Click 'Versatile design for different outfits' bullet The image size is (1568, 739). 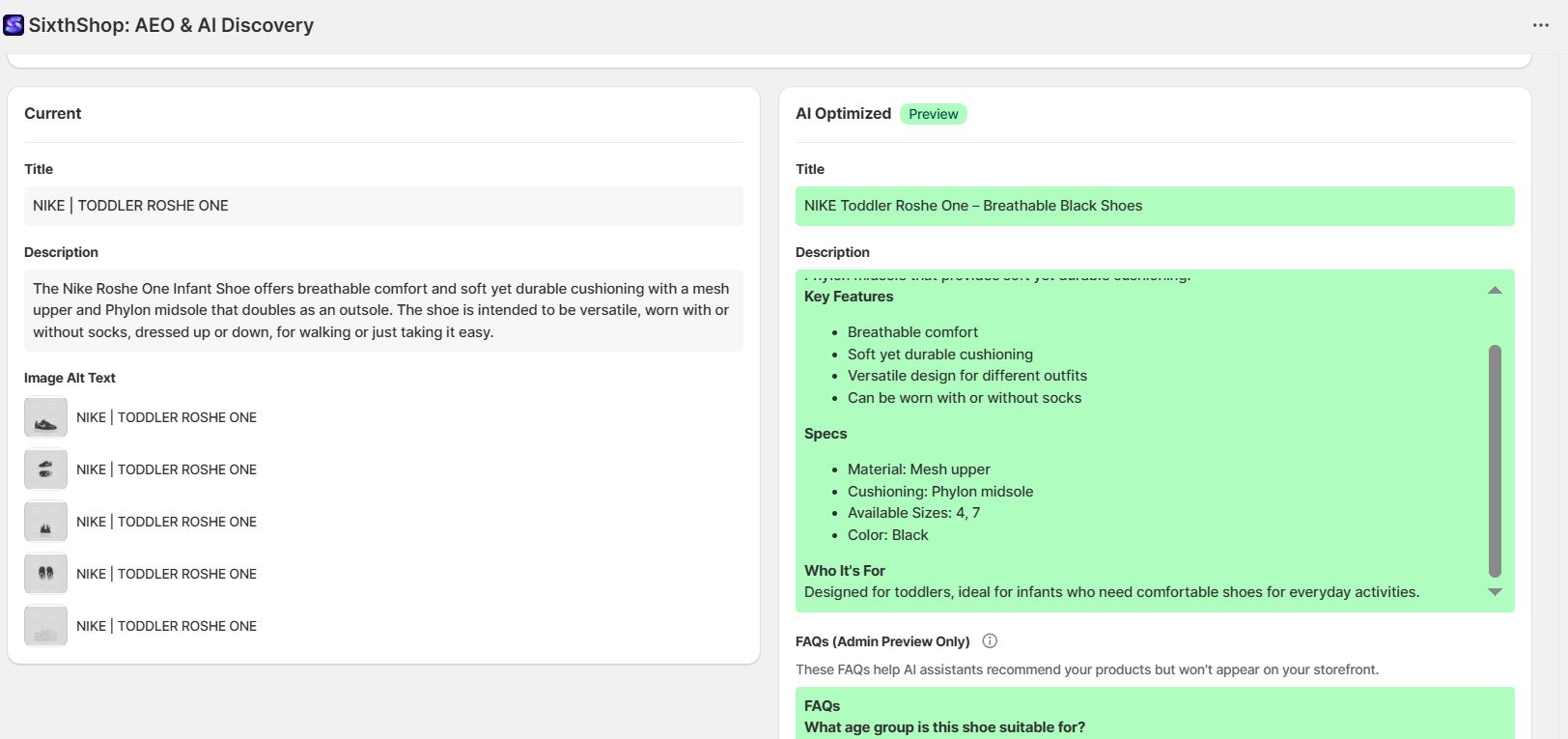967,376
